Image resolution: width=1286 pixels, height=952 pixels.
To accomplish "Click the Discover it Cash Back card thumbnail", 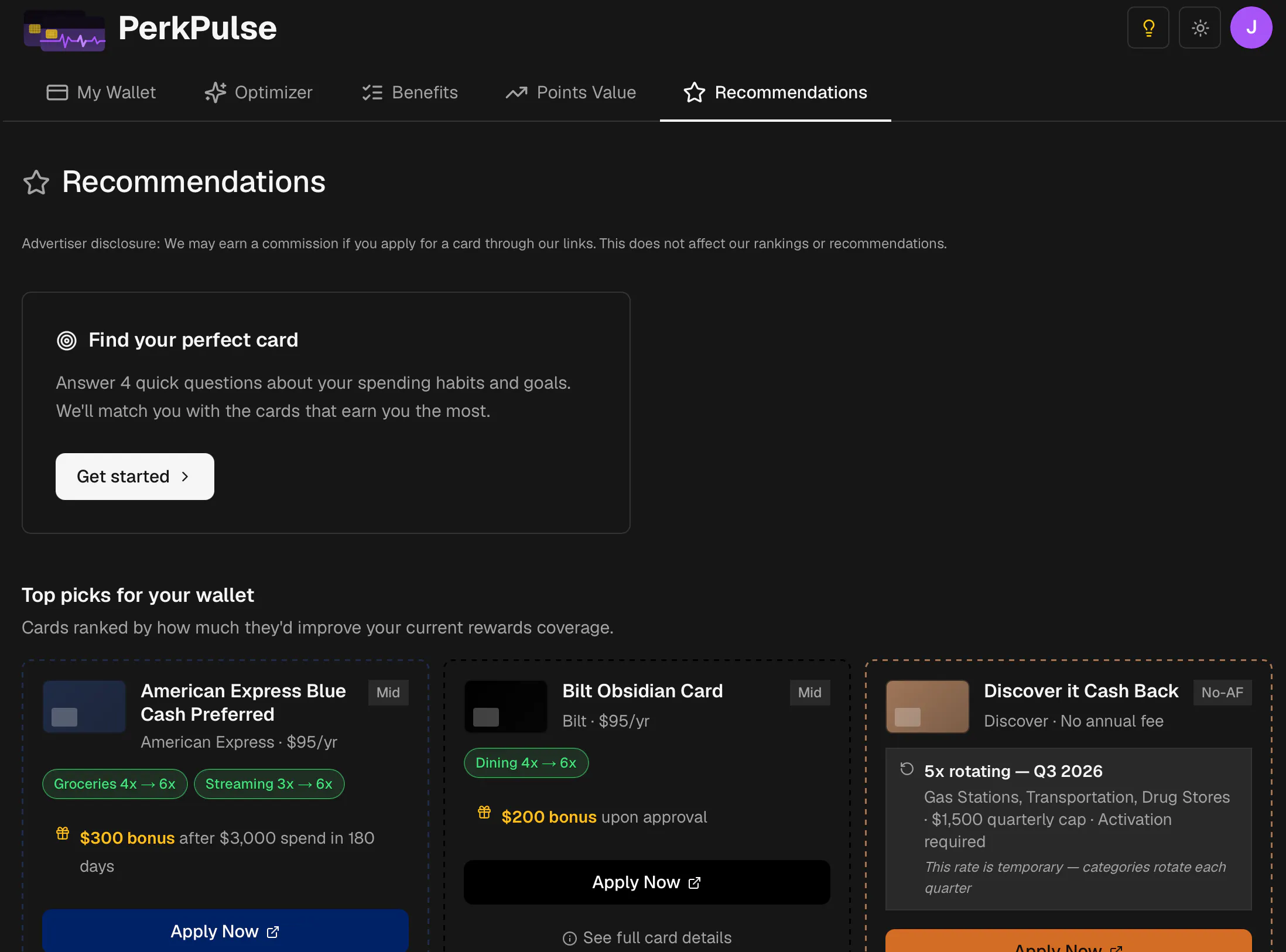I will pos(928,706).
